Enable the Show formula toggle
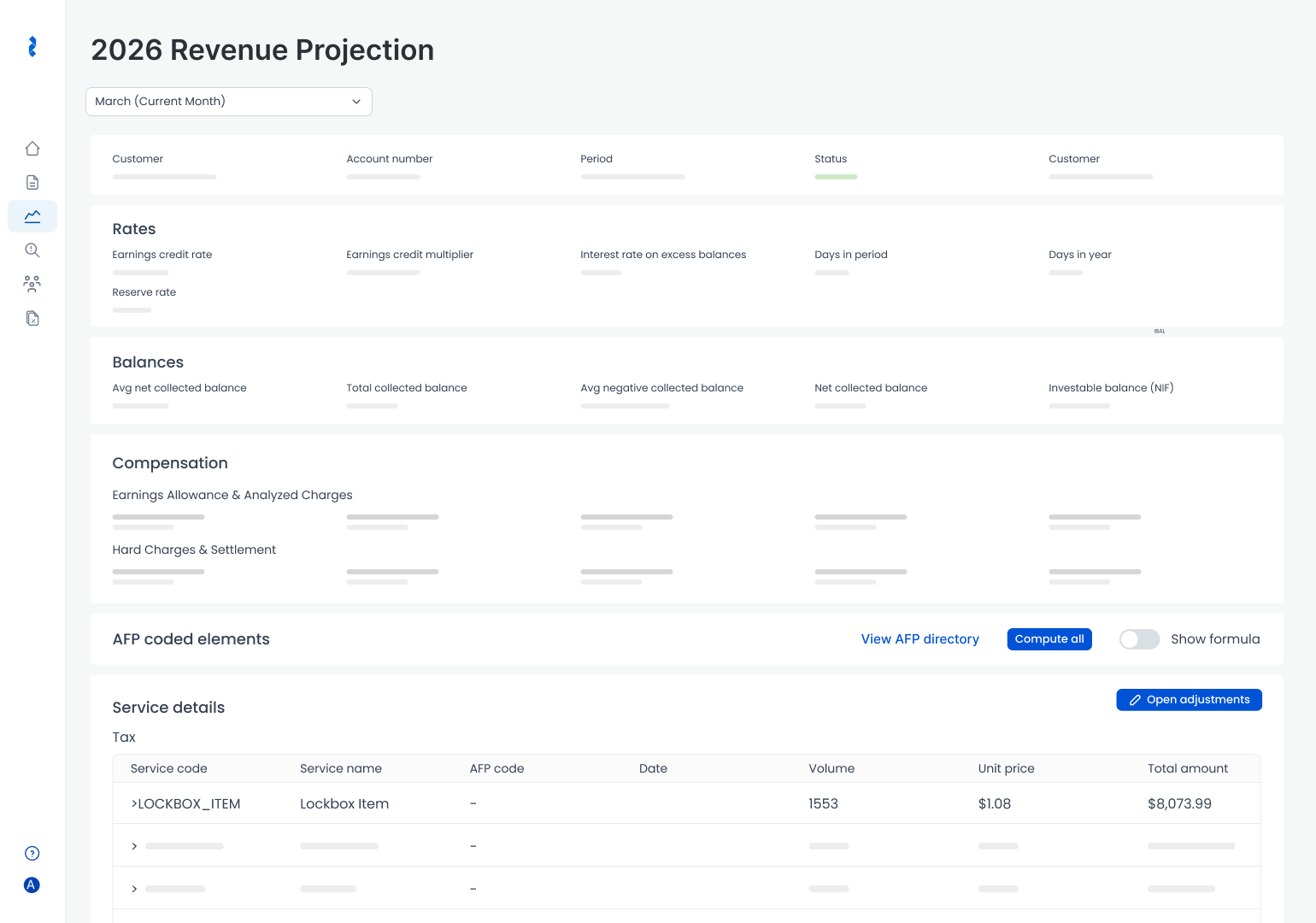Screen dimensions: 1316x923 (x=1139, y=639)
